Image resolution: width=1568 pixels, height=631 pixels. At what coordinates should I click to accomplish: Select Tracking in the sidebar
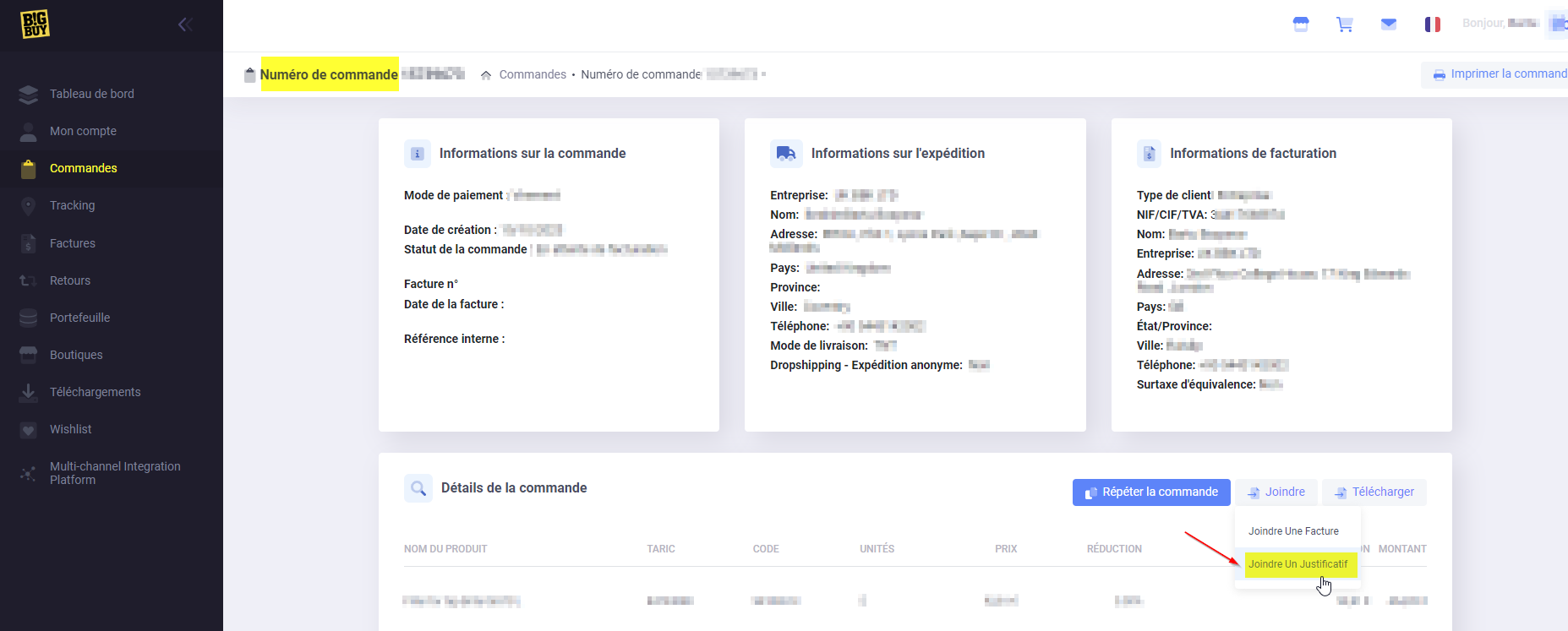(72, 205)
